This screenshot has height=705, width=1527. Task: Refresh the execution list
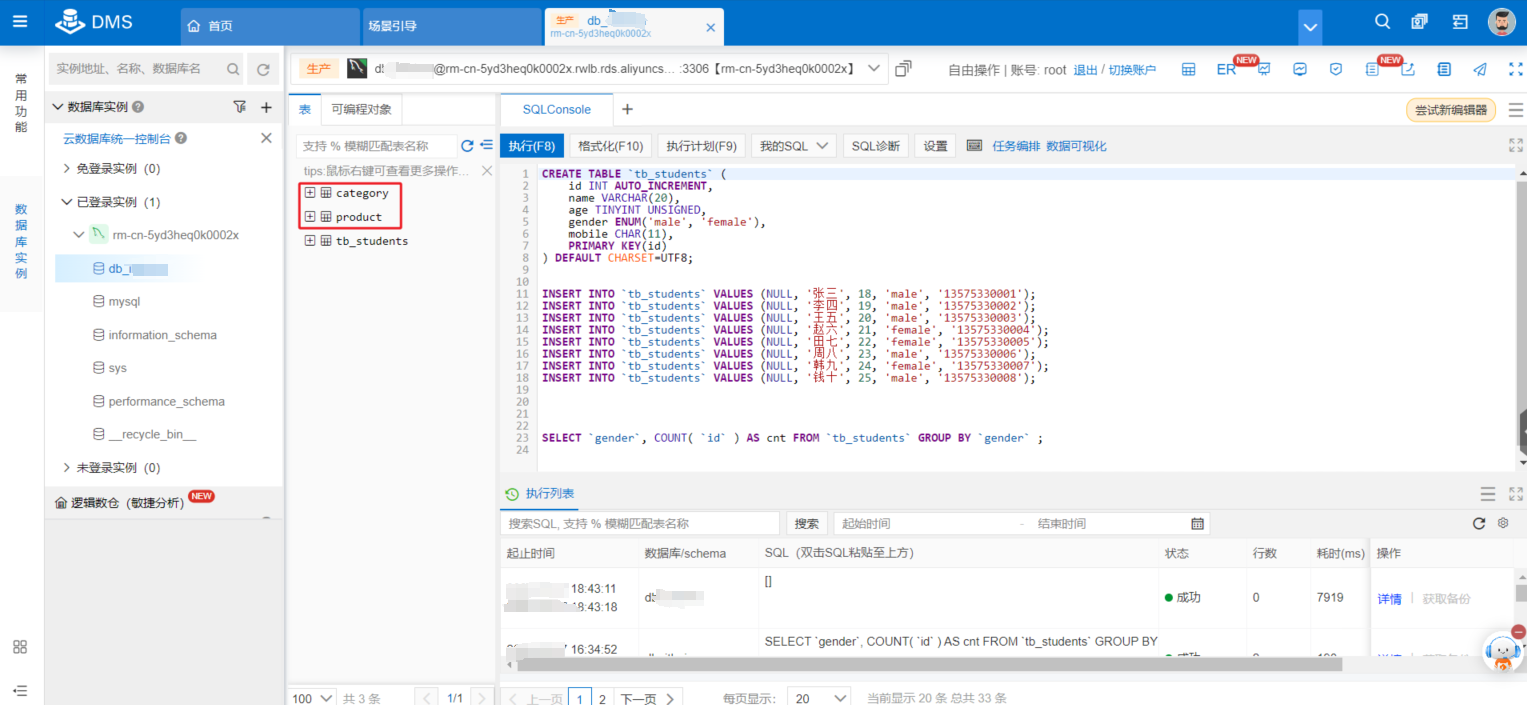tap(1479, 523)
